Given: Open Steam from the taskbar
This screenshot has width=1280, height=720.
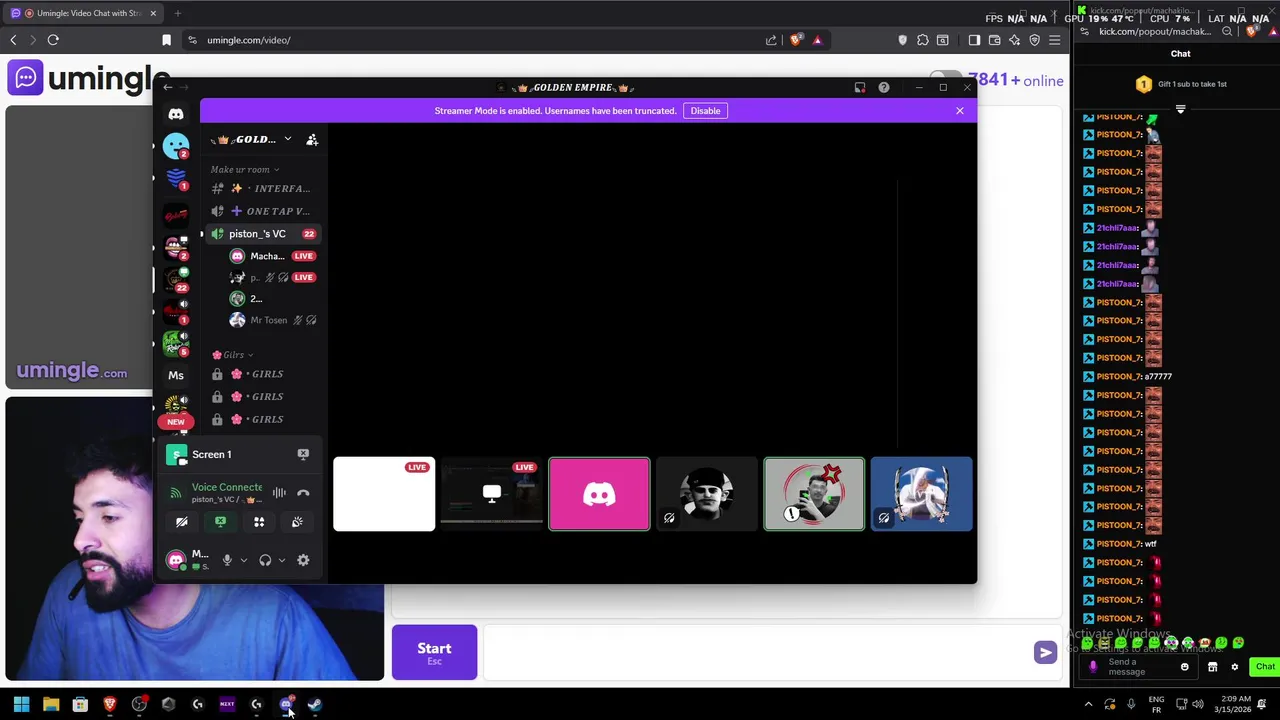Looking at the screenshot, I should pyautogui.click(x=315, y=705).
